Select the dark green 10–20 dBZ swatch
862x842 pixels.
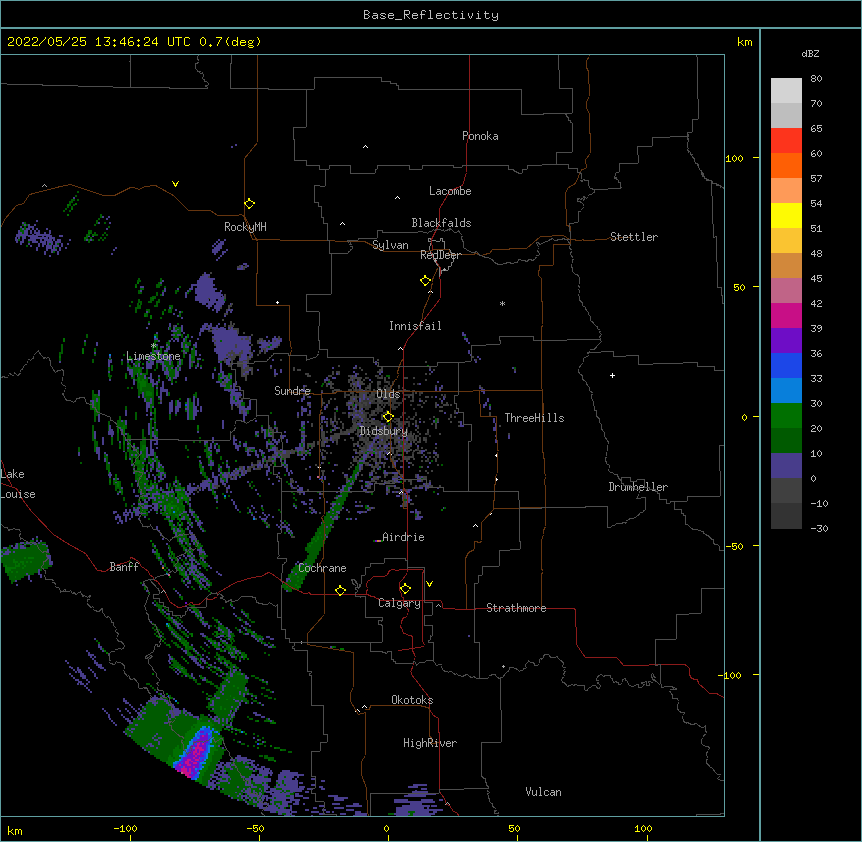coord(786,441)
